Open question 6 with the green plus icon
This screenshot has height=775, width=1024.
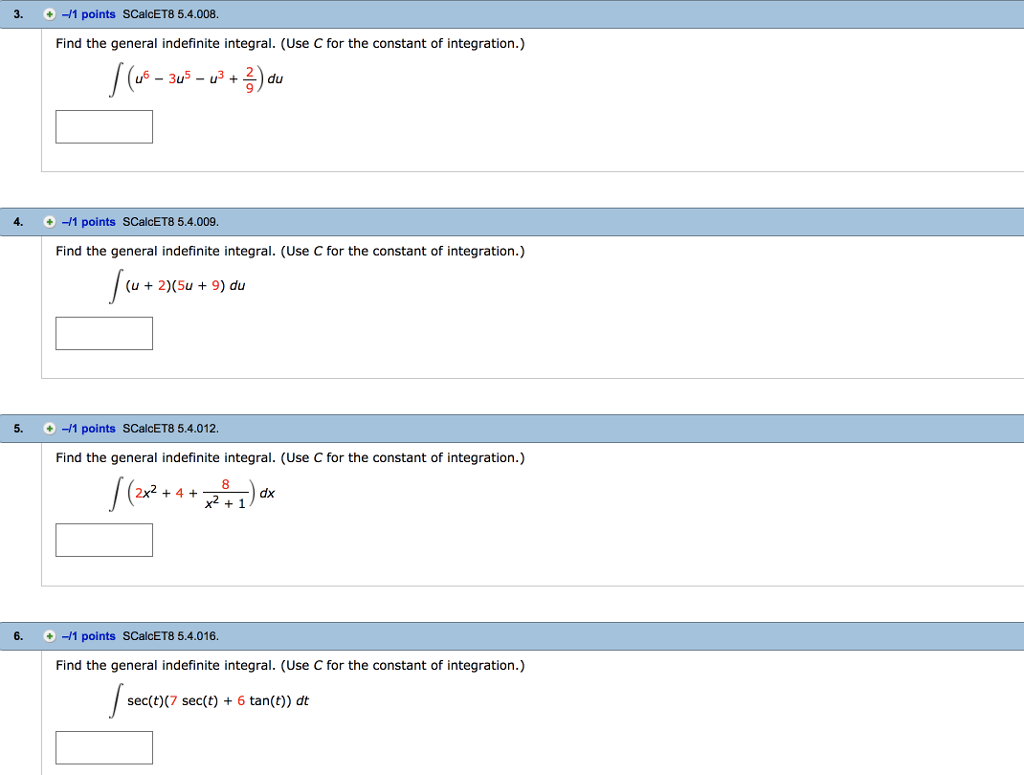48,636
